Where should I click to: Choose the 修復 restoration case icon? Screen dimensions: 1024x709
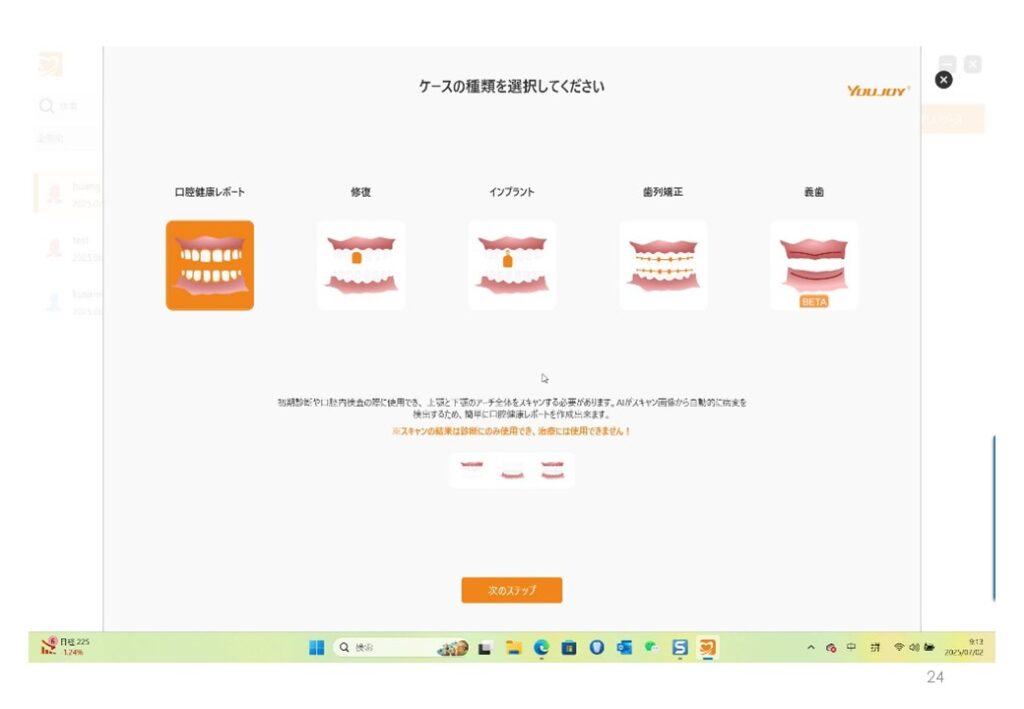tap(361, 265)
